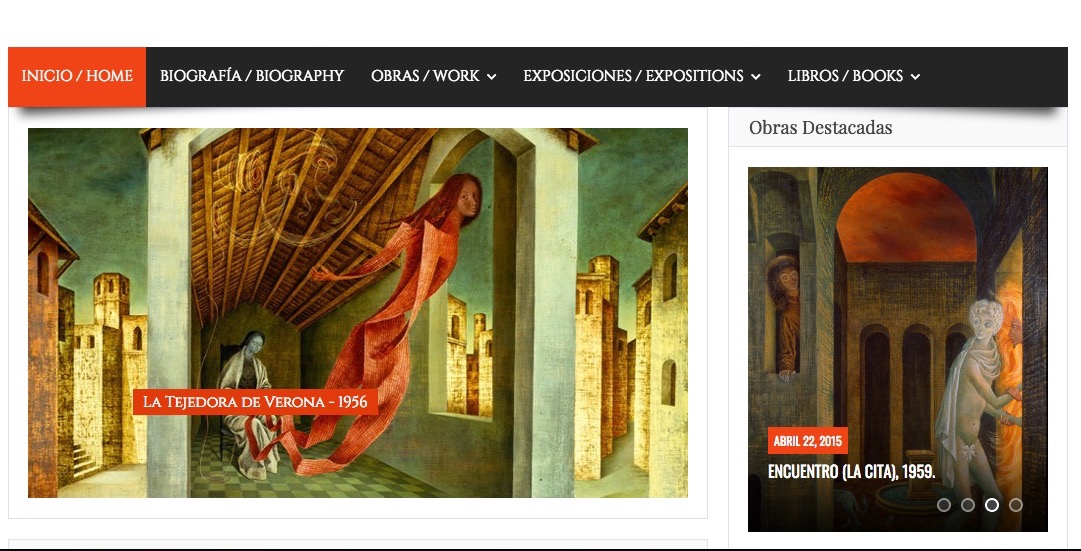1081x551 pixels.
Task: Expand the OBRAS / WORK dropdown chevron
Action: 492,77
